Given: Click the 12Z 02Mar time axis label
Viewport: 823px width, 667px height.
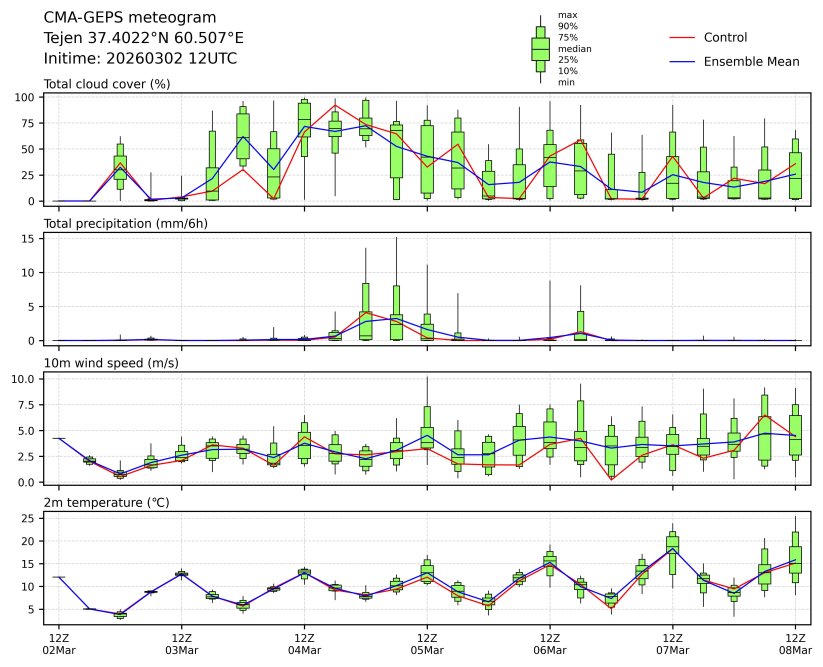Looking at the screenshot, I should tap(58, 643).
